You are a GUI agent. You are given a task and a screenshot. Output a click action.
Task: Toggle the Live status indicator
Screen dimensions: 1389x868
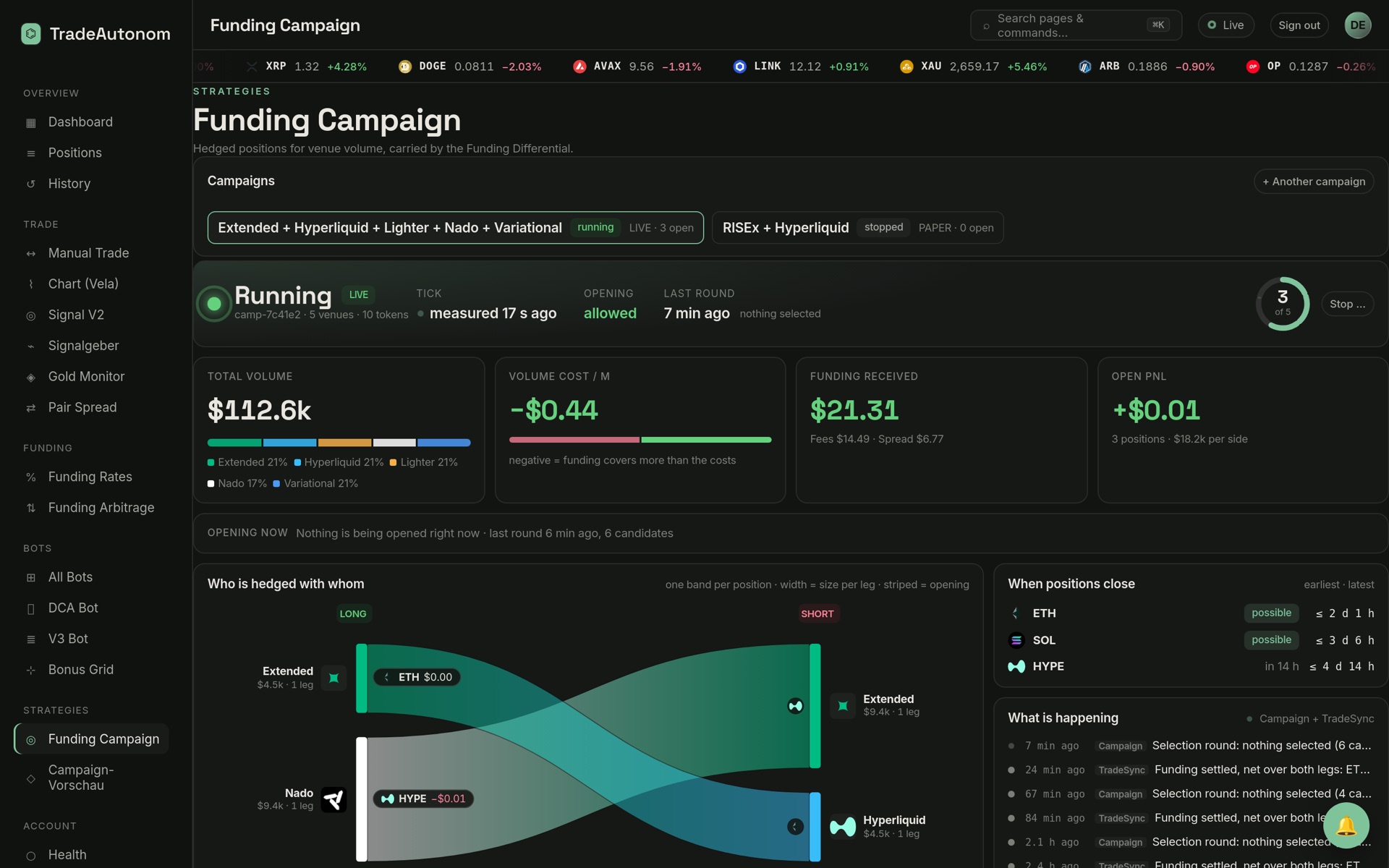click(1226, 25)
